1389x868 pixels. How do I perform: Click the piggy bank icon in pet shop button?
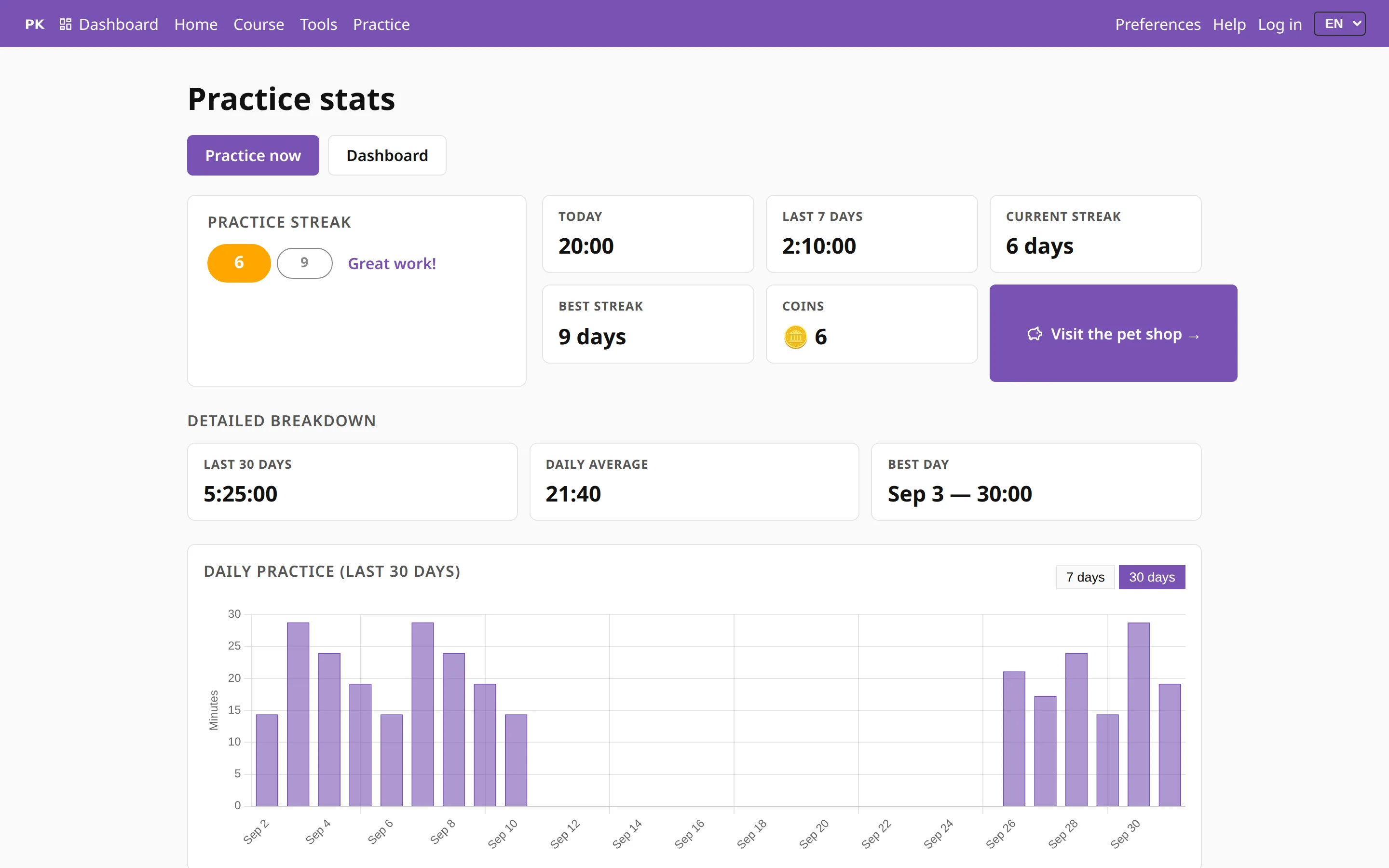click(x=1035, y=334)
